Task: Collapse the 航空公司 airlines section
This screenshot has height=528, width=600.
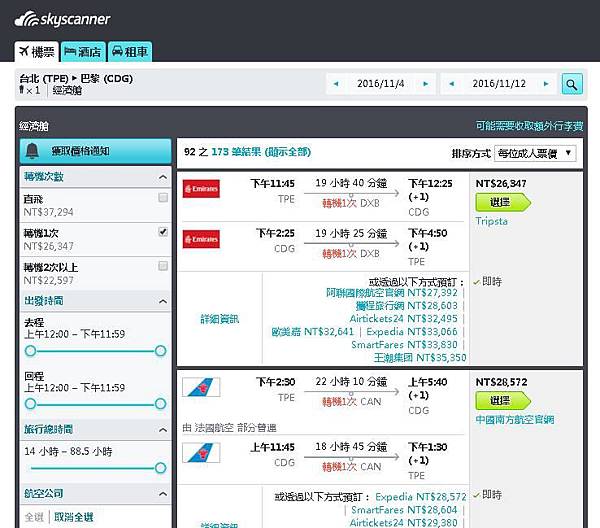Action: click(163, 494)
